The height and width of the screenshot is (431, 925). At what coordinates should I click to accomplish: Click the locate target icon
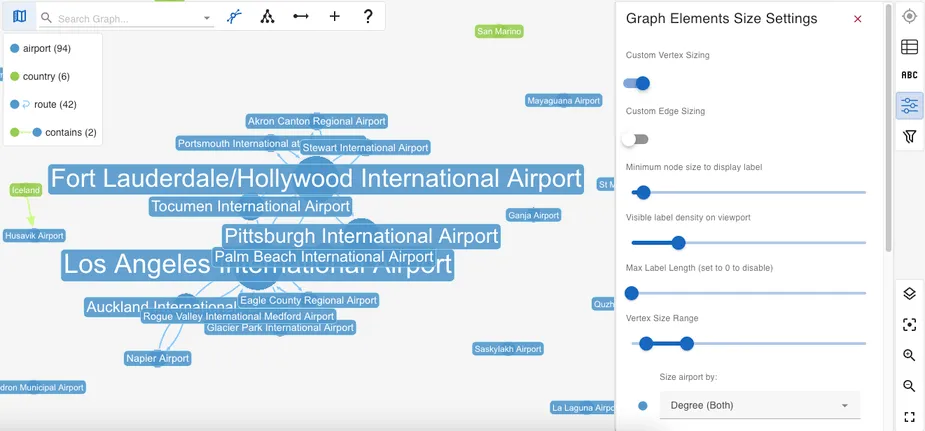coord(909,16)
